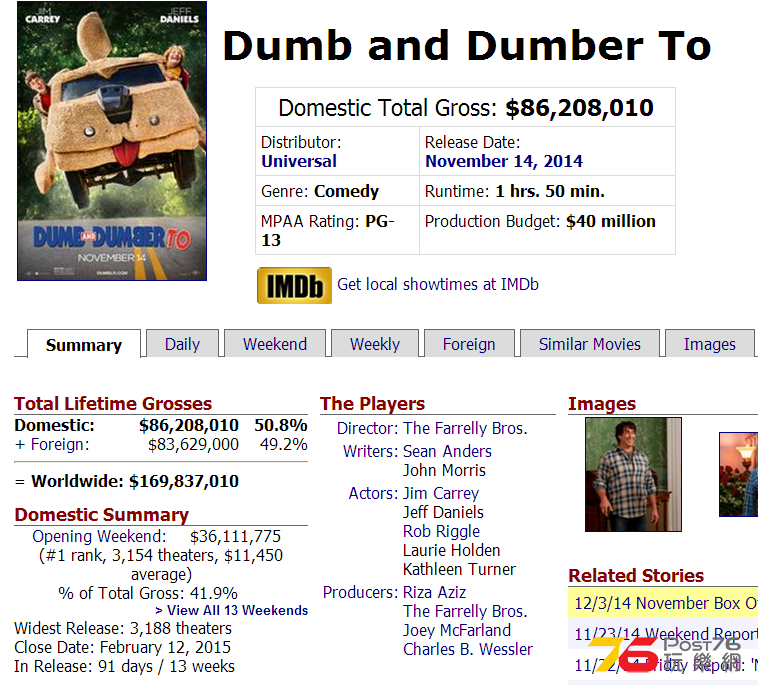
Task: Click the Opening Weekend link
Action: pyautogui.click(x=99, y=536)
